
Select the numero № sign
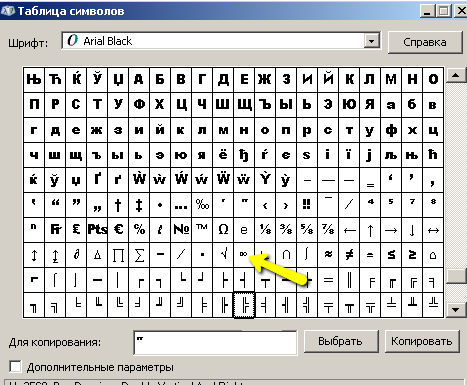click(x=181, y=230)
